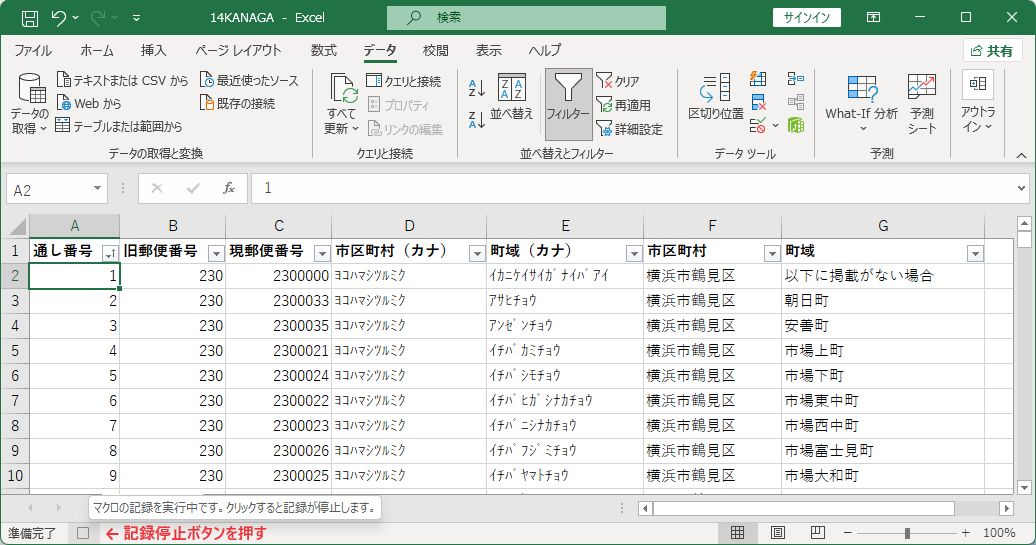Open ribbon display options icon
1036x545 pixels.
pyautogui.click(x=873, y=18)
